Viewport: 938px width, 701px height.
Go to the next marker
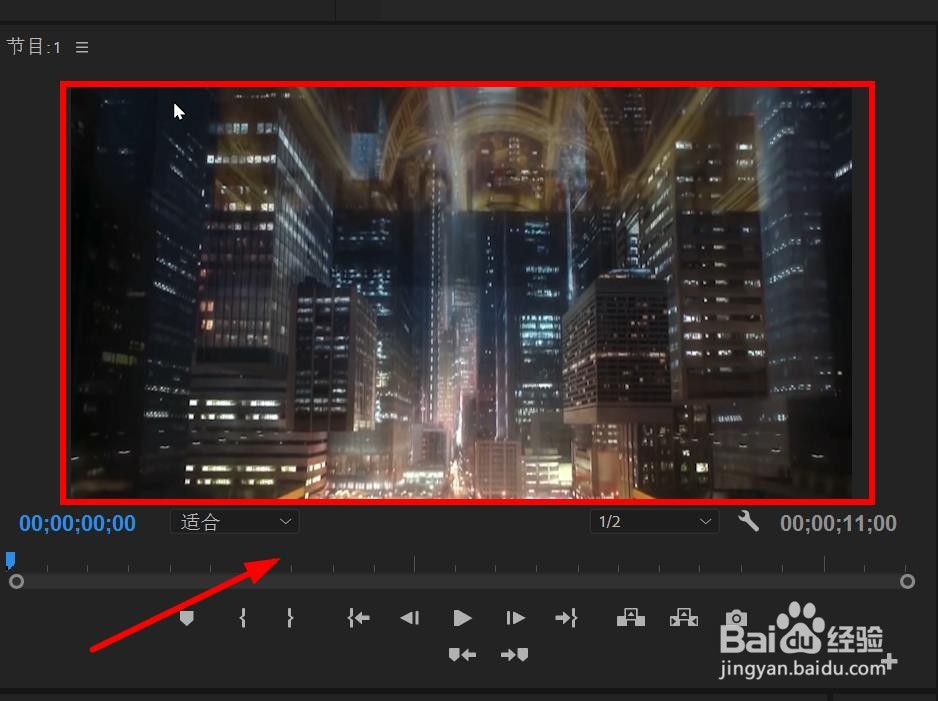click(x=514, y=655)
